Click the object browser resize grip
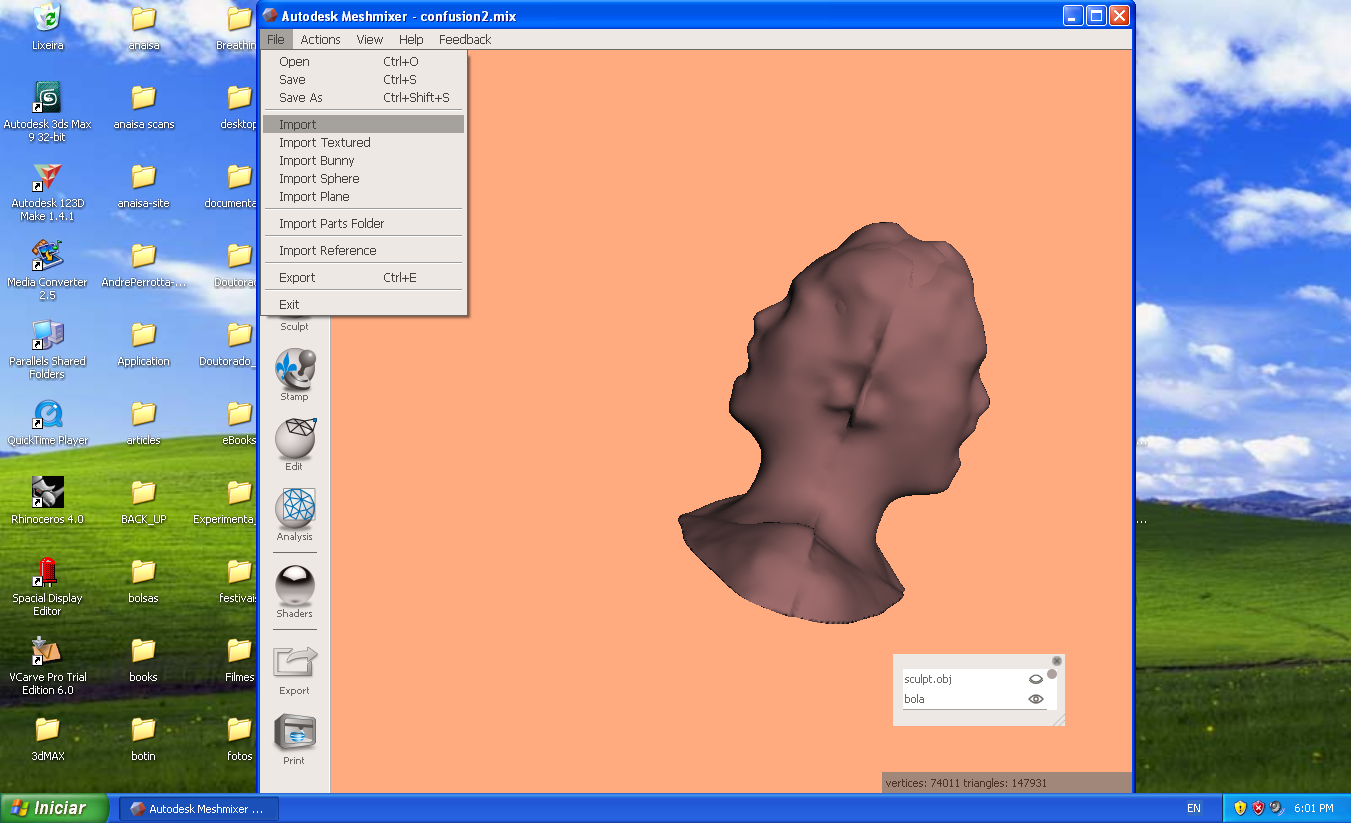The width and height of the screenshot is (1351, 823). [x=1059, y=720]
